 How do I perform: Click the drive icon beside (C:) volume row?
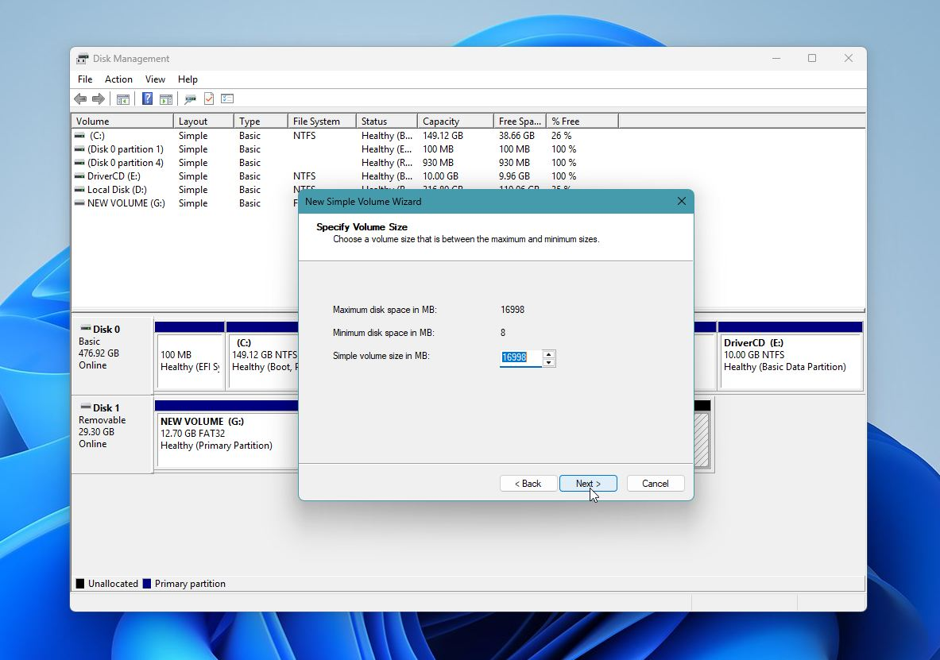tap(79, 135)
